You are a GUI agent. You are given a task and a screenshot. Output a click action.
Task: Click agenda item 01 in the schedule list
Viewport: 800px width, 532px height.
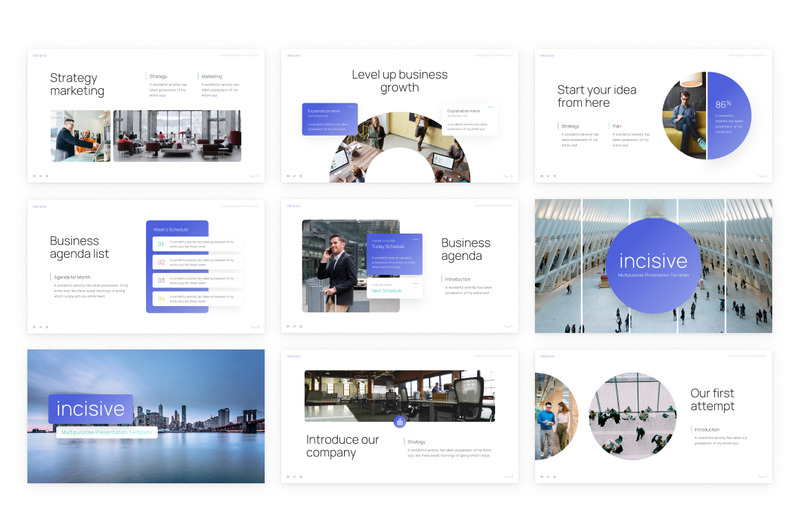[197, 244]
